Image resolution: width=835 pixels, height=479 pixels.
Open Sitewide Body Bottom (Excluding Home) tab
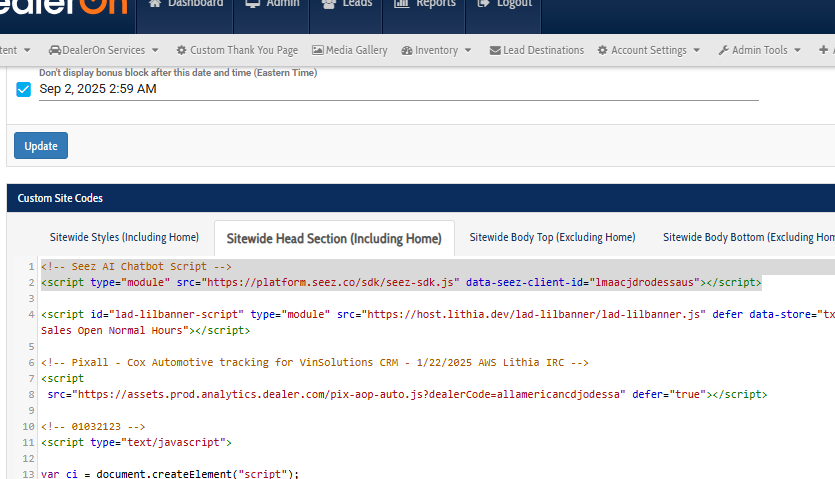click(748, 237)
